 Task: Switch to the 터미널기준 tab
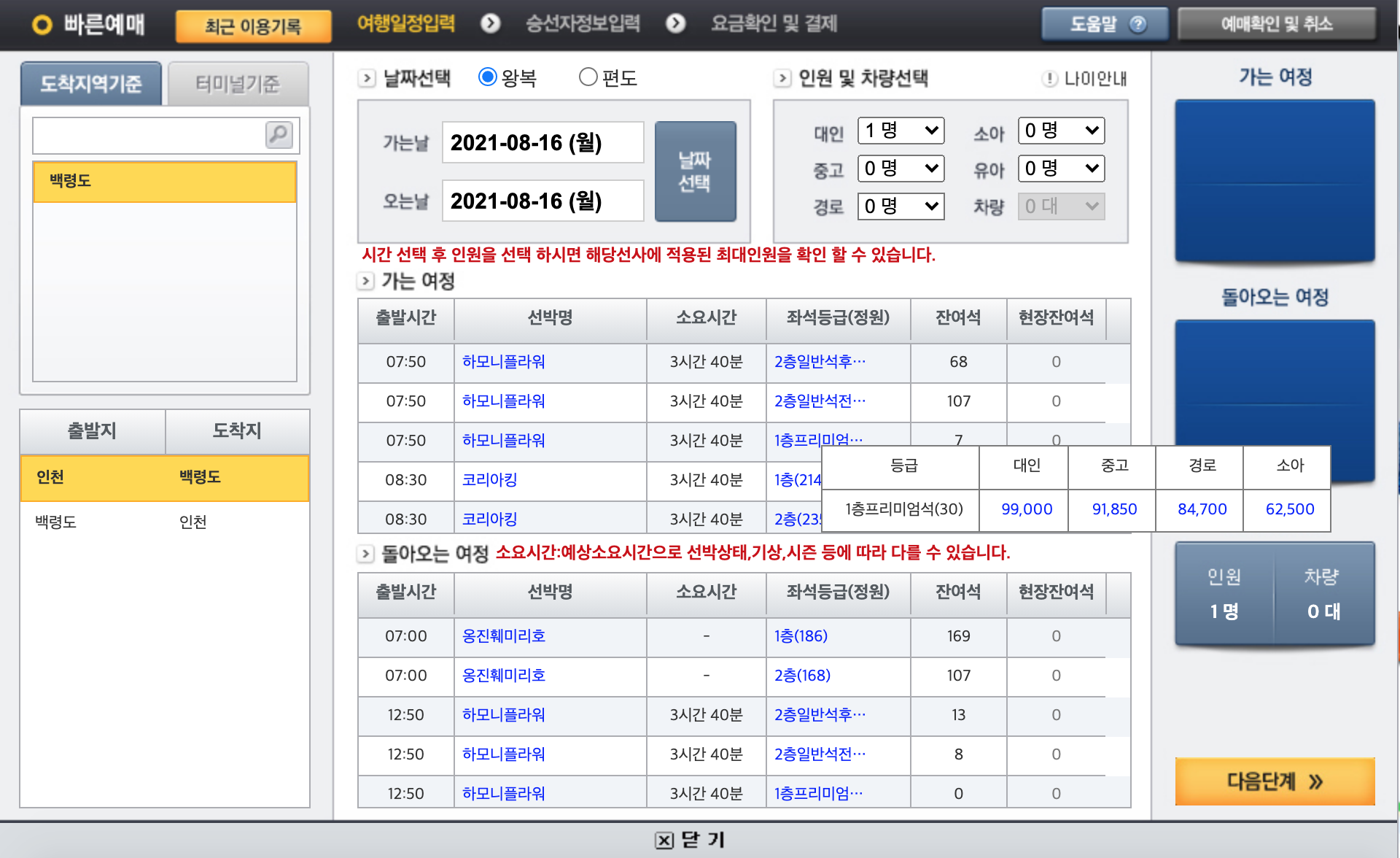click(238, 84)
